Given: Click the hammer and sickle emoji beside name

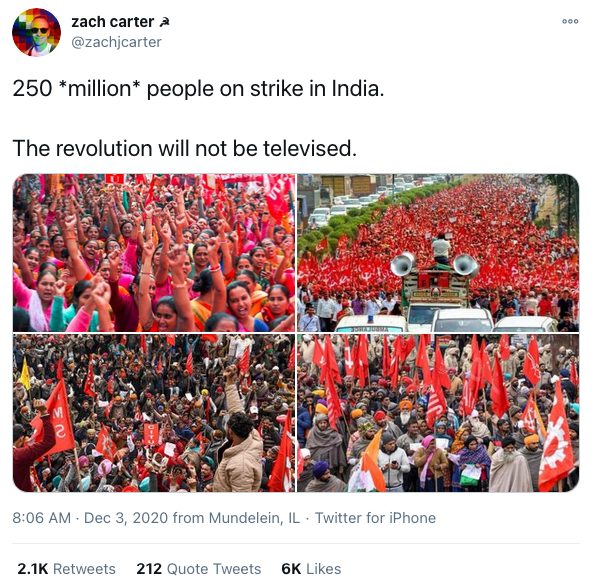Looking at the screenshot, I should click(x=164, y=22).
